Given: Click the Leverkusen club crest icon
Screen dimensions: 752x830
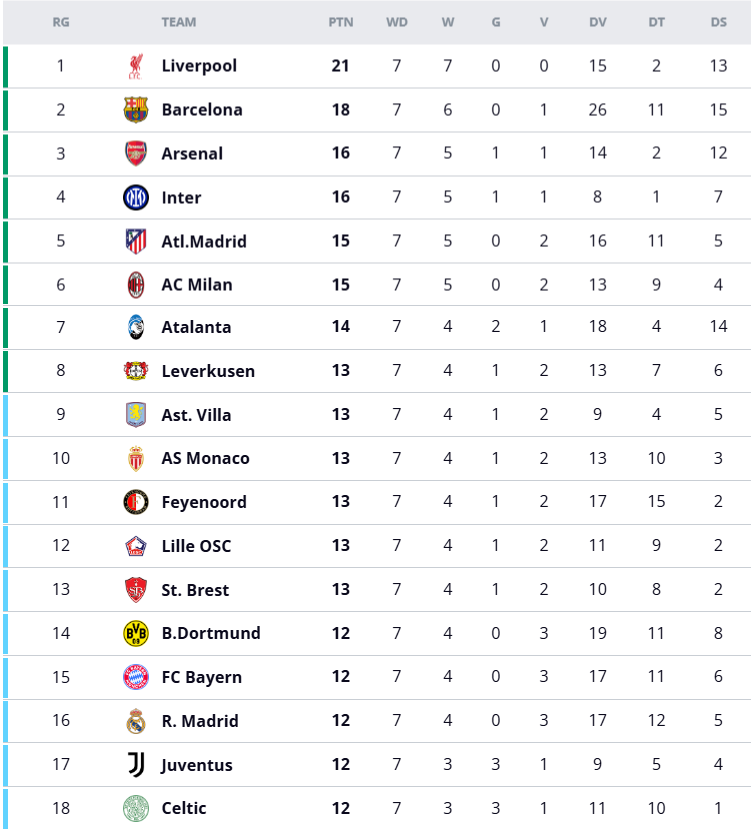Looking at the screenshot, I should point(135,371).
